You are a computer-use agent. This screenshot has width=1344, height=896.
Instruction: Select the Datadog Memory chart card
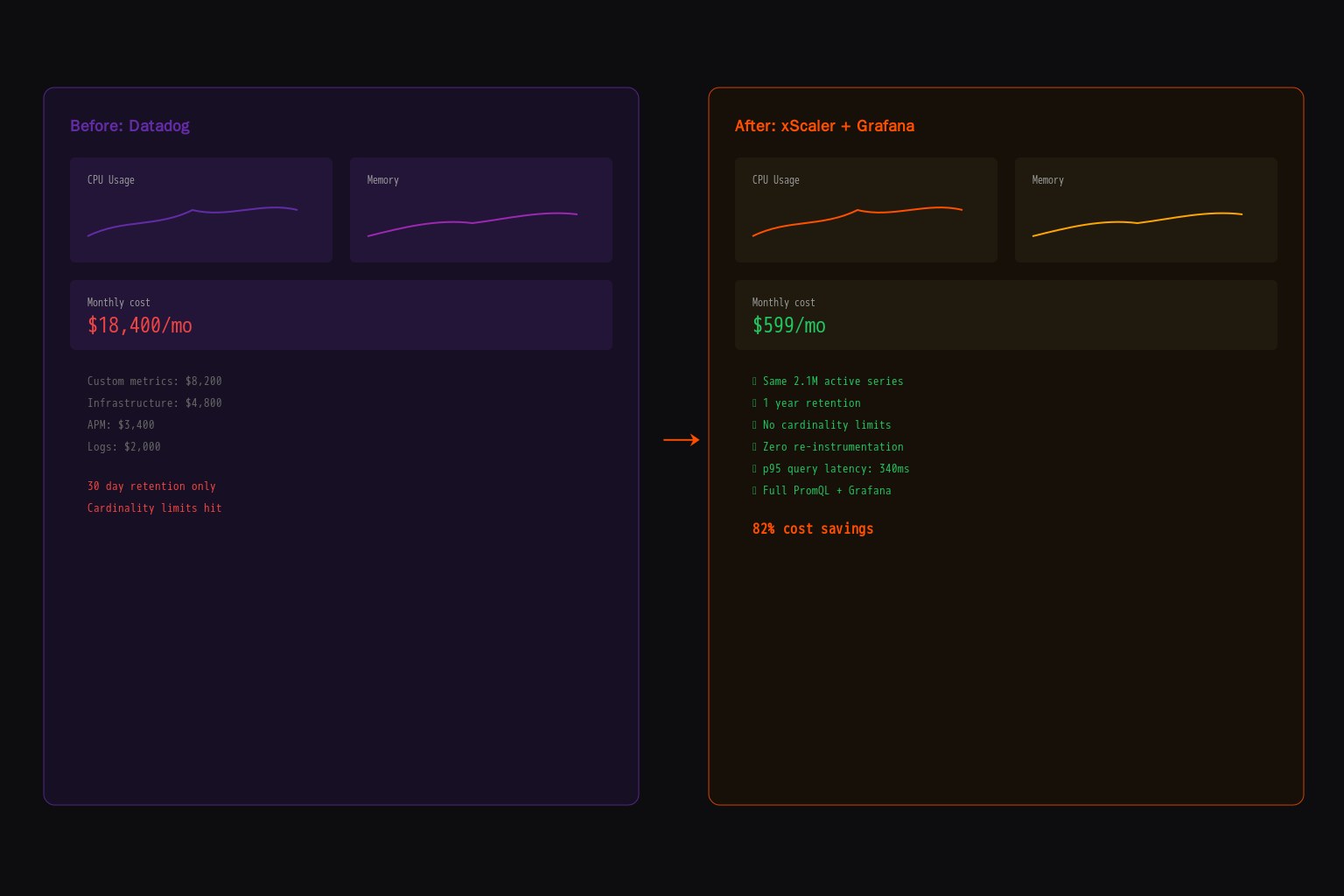pyautogui.click(x=481, y=210)
